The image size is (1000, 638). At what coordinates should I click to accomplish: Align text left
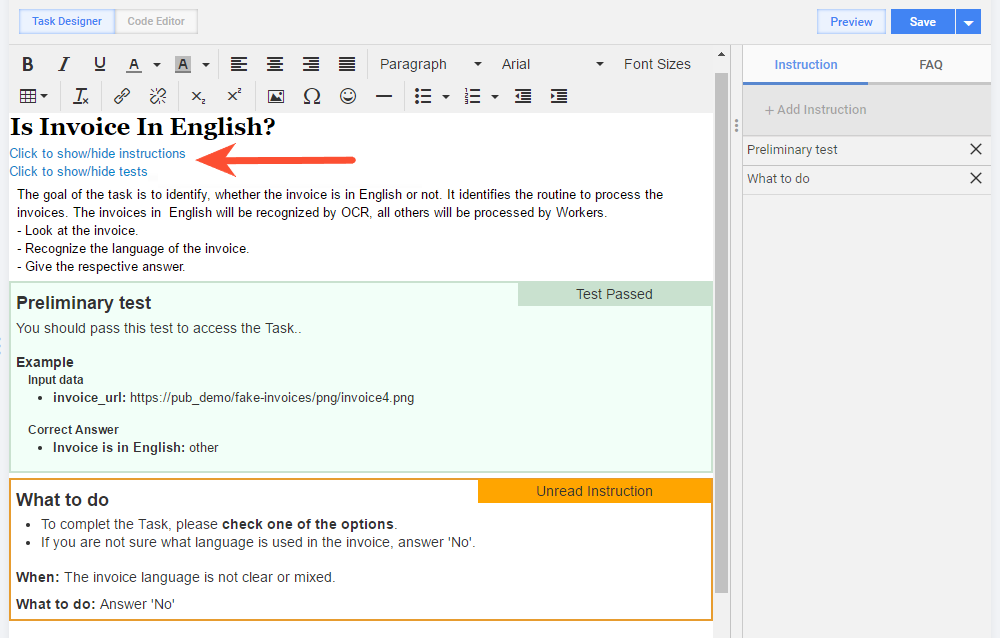pos(239,64)
